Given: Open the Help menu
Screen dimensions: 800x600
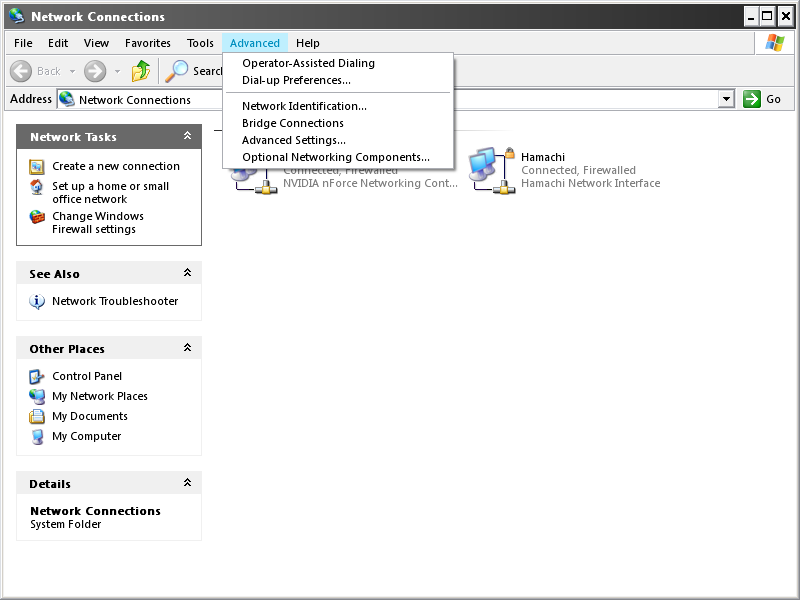Looking at the screenshot, I should [x=308, y=43].
